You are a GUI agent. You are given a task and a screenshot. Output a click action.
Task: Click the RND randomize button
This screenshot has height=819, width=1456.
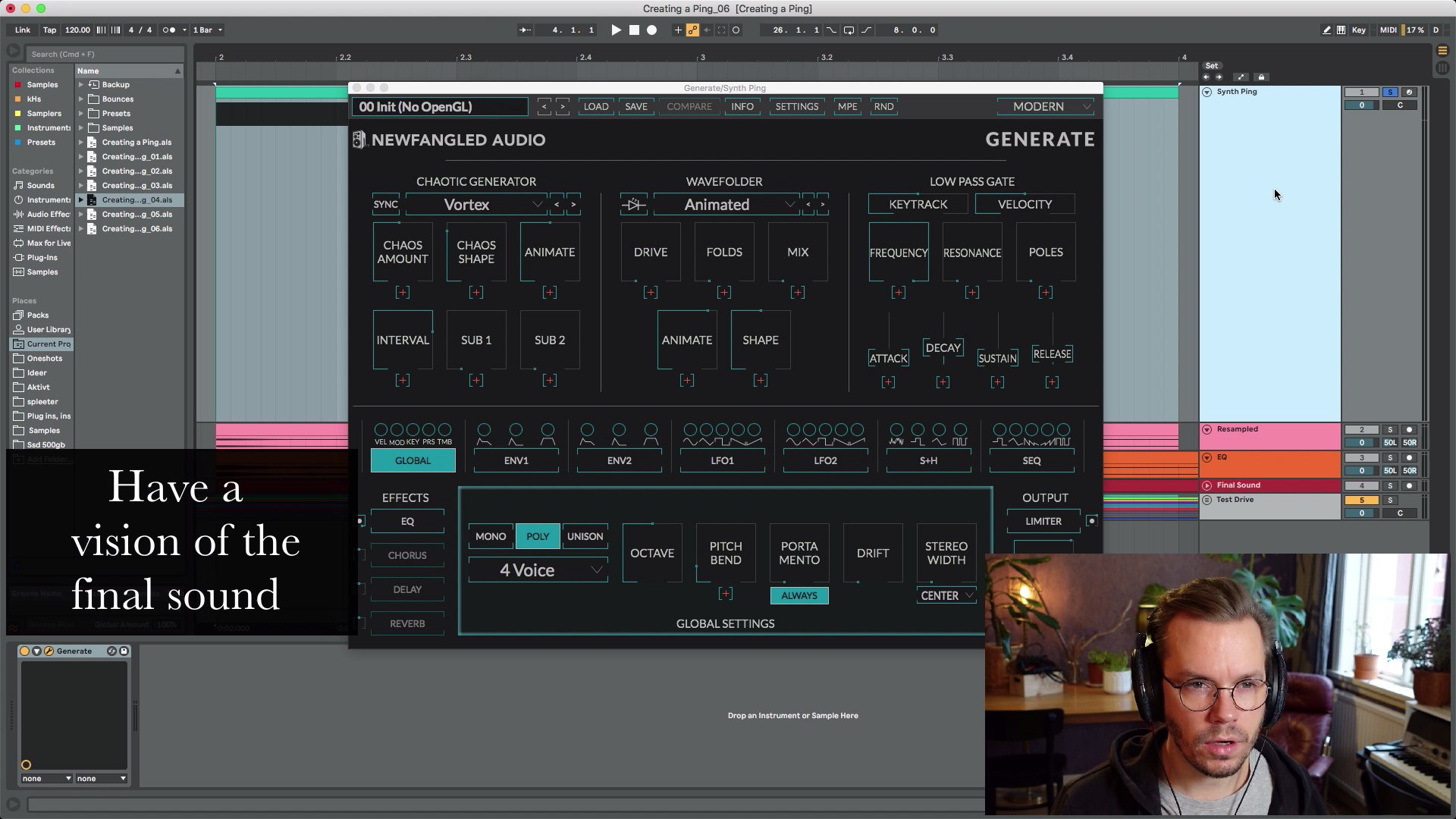pyautogui.click(x=883, y=107)
